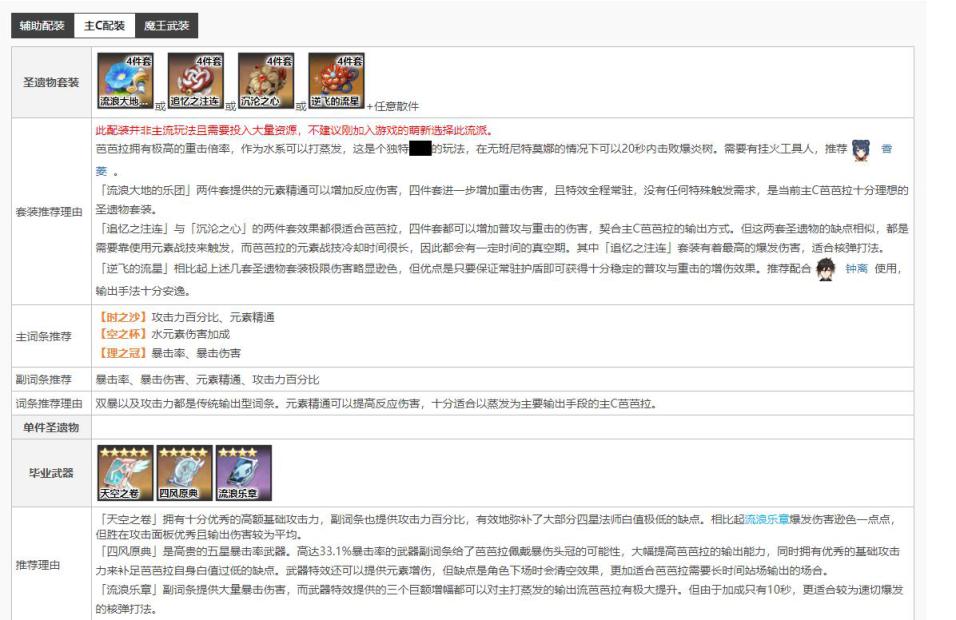Select the 主C配装 tab
Screen dimensions: 956x620
click(x=104, y=26)
